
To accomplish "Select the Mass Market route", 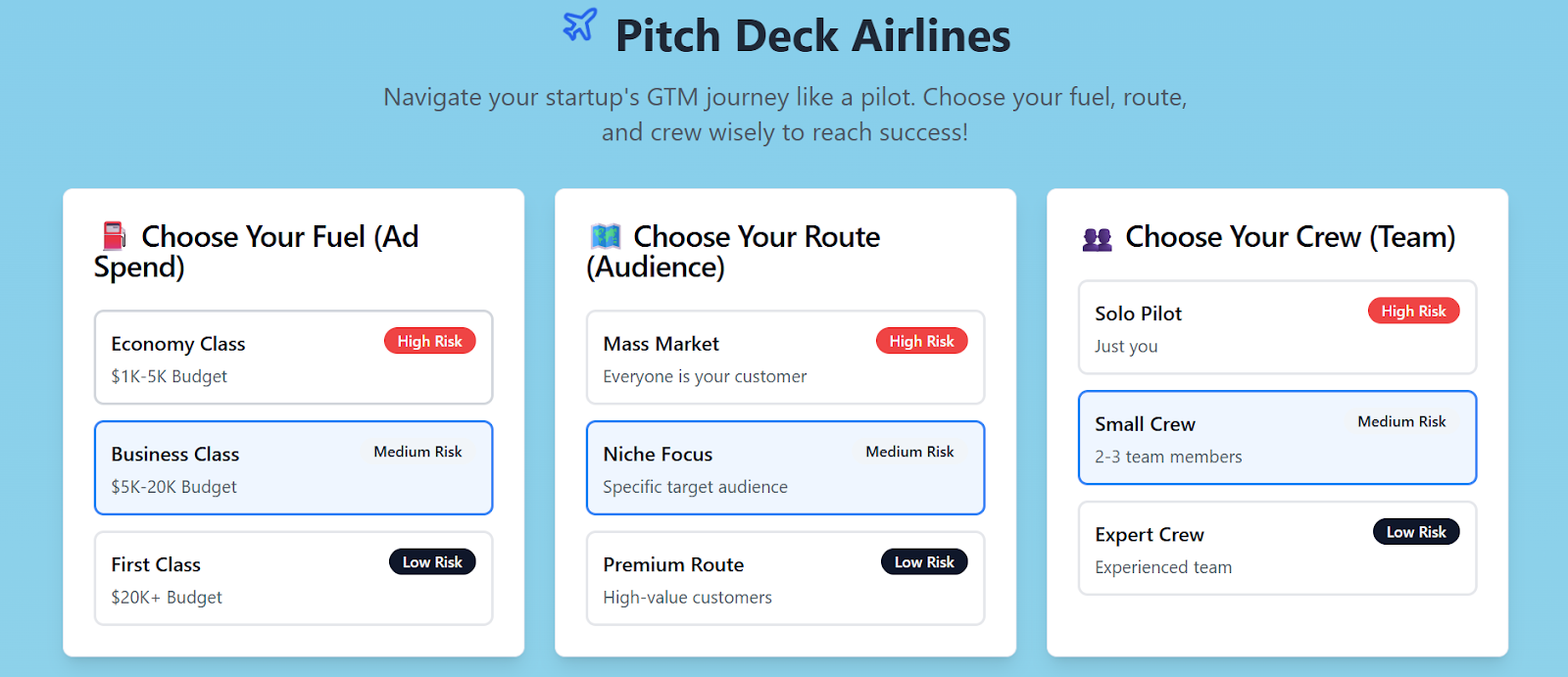I will (x=785, y=358).
